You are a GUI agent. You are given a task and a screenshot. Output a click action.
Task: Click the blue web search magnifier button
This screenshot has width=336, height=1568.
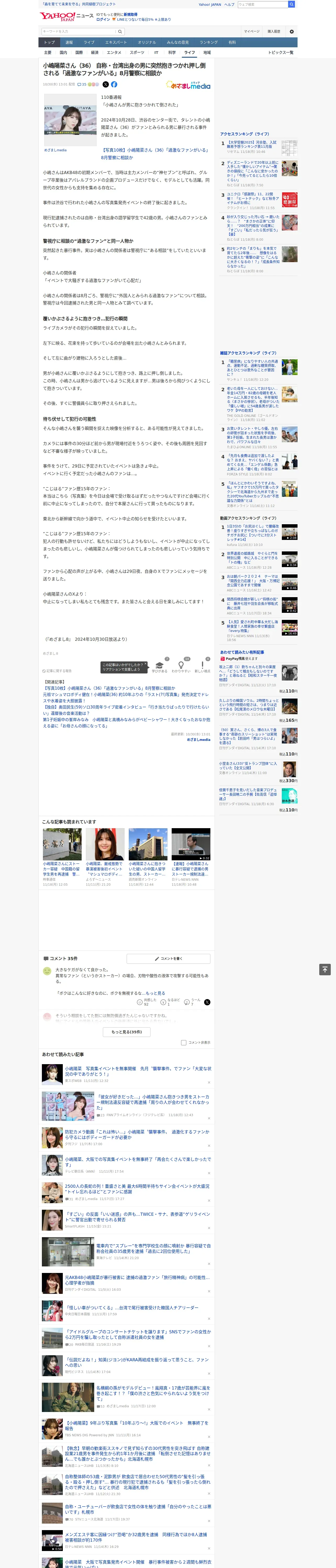tap(292, 4)
